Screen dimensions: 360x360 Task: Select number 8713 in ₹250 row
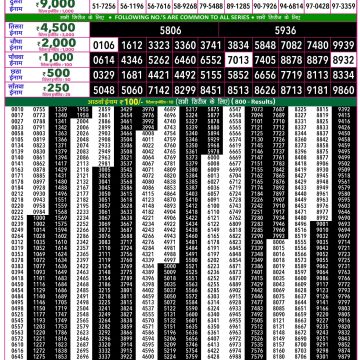pyautogui.click(x=291, y=90)
